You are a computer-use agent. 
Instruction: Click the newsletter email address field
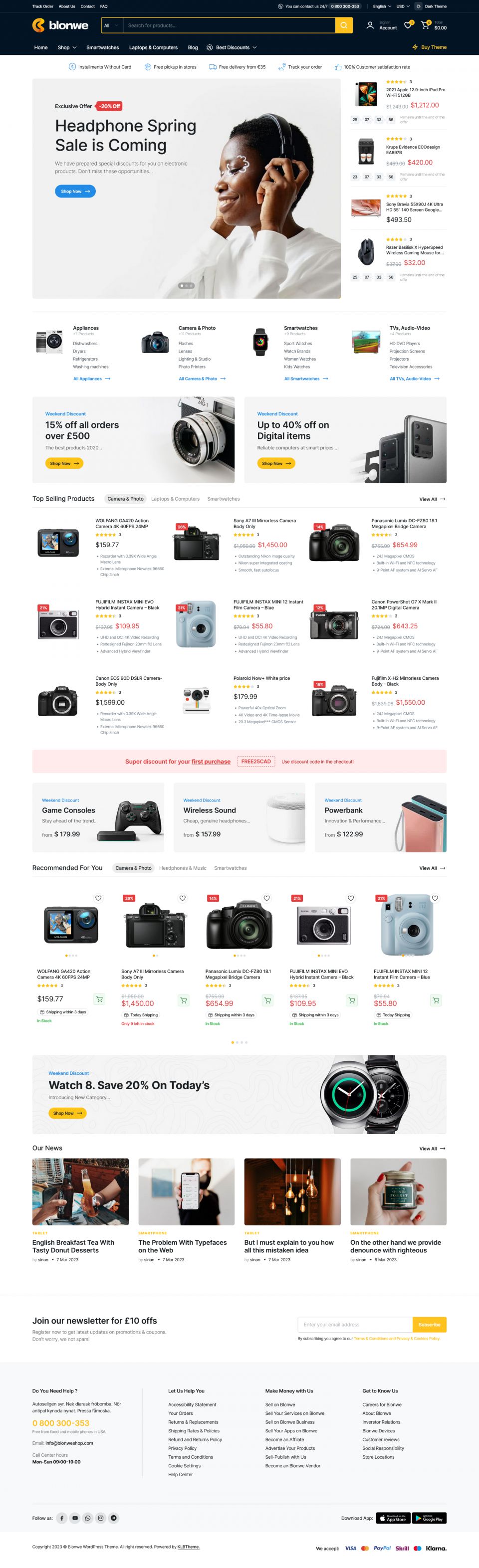[x=355, y=1324]
